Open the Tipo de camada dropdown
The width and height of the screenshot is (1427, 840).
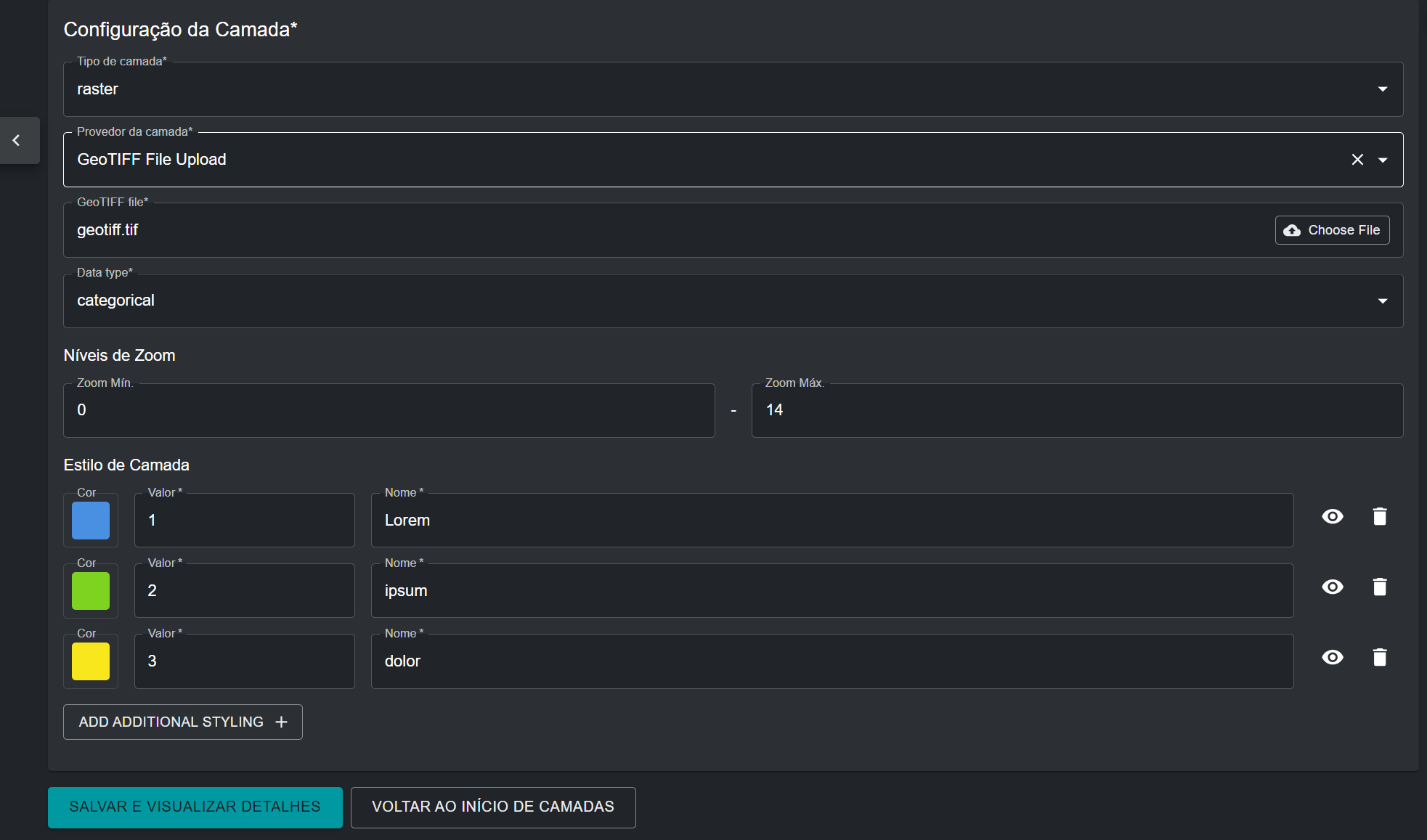click(1382, 89)
